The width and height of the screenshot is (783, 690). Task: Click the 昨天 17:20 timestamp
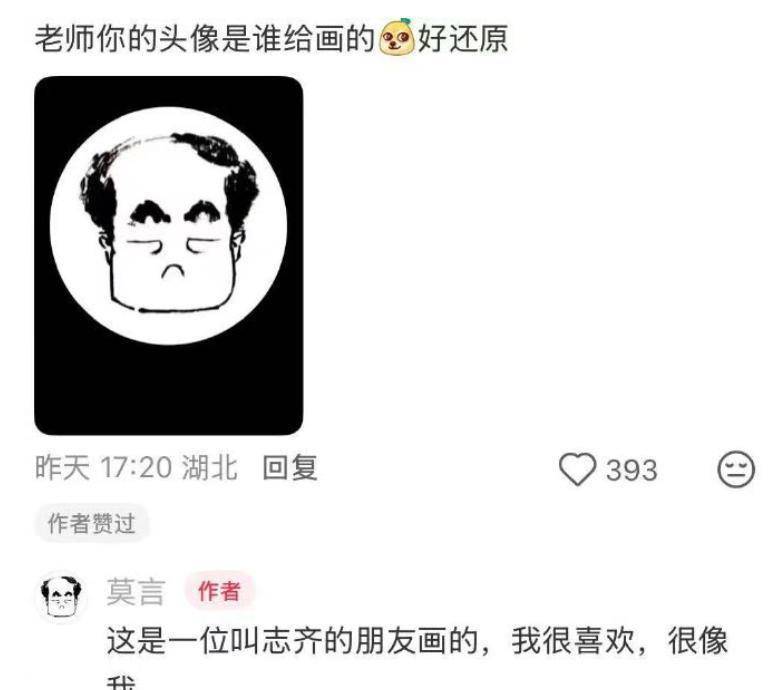point(103,468)
